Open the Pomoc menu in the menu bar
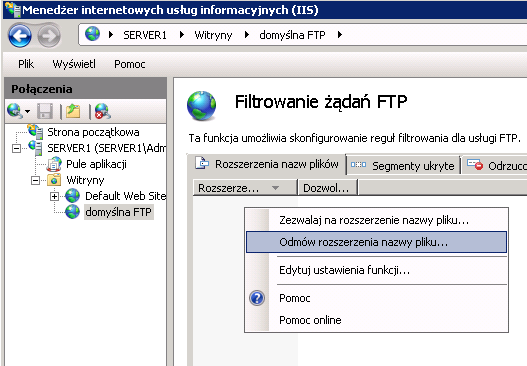The height and width of the screenshot is (366, 527). click(130, 64)
